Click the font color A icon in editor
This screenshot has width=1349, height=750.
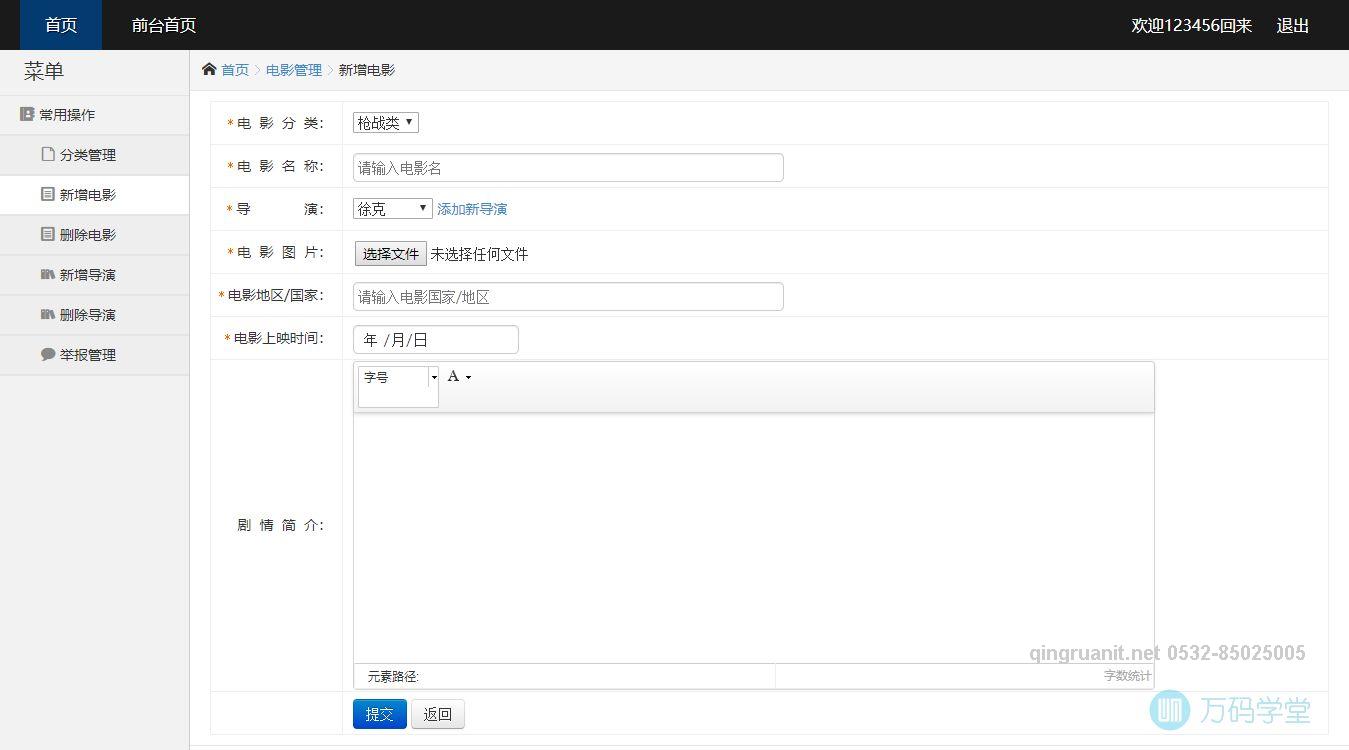click(x=453, y=375)
